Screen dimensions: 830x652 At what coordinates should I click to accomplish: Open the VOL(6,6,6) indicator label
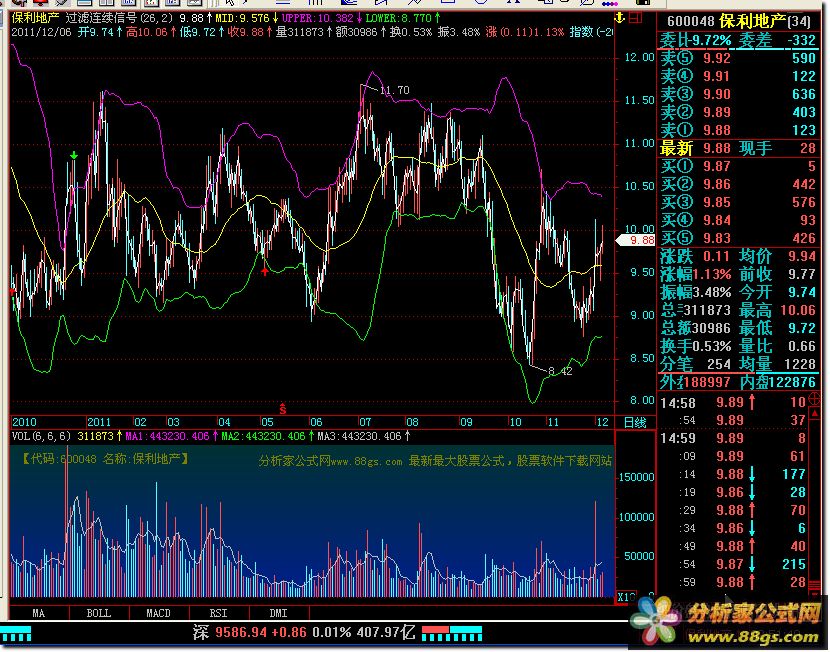41,436
